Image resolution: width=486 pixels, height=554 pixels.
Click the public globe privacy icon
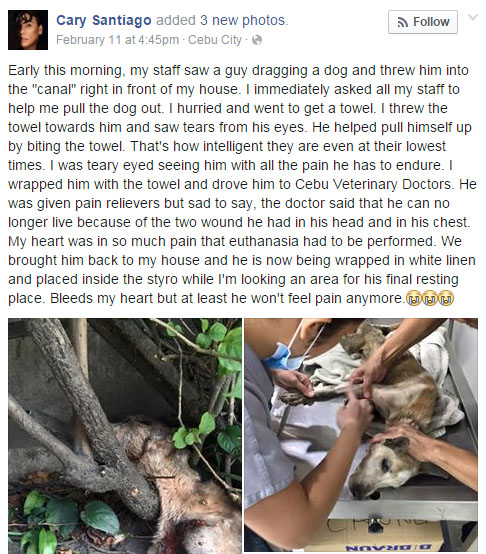[257, 40]
